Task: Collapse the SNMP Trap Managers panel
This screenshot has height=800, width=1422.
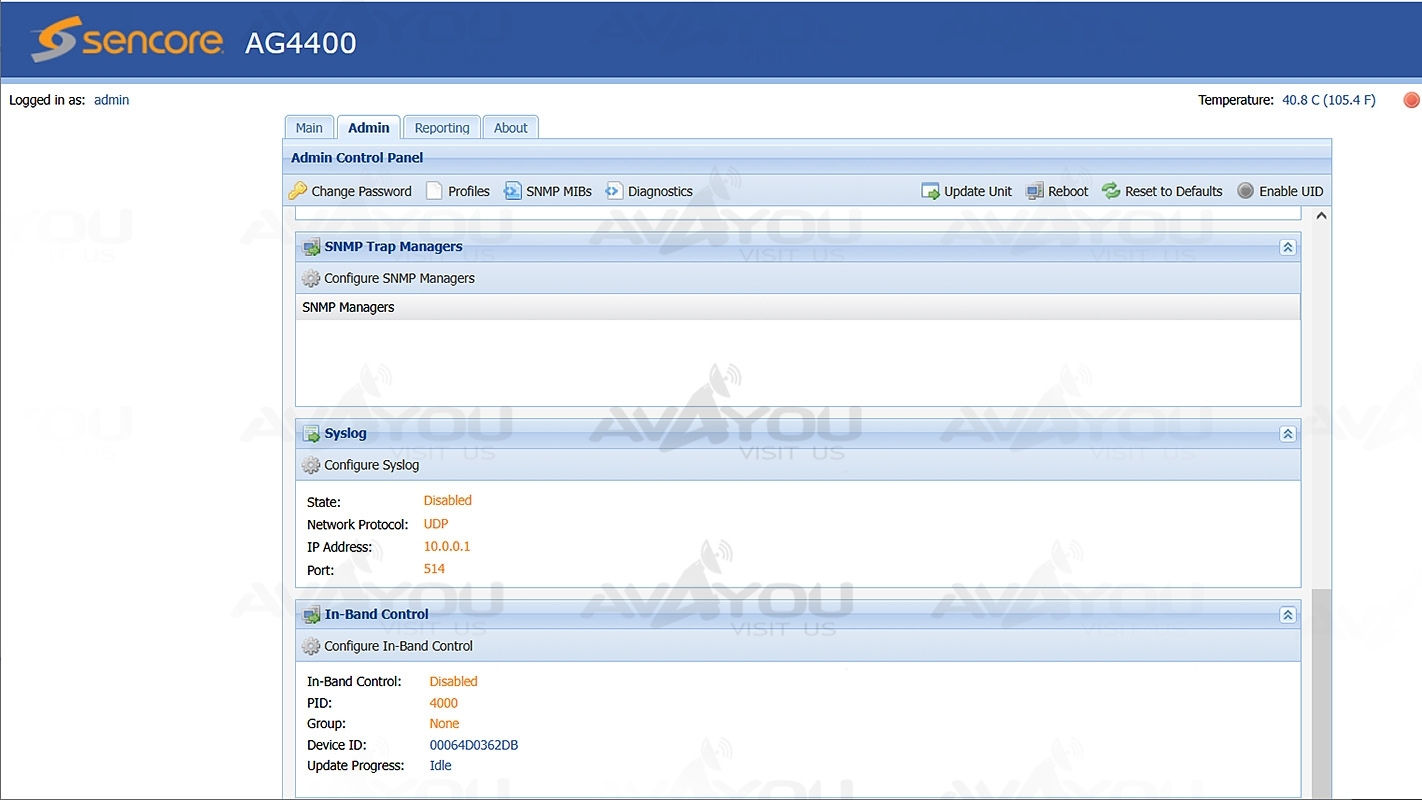Action: (x=1288, y=247)
